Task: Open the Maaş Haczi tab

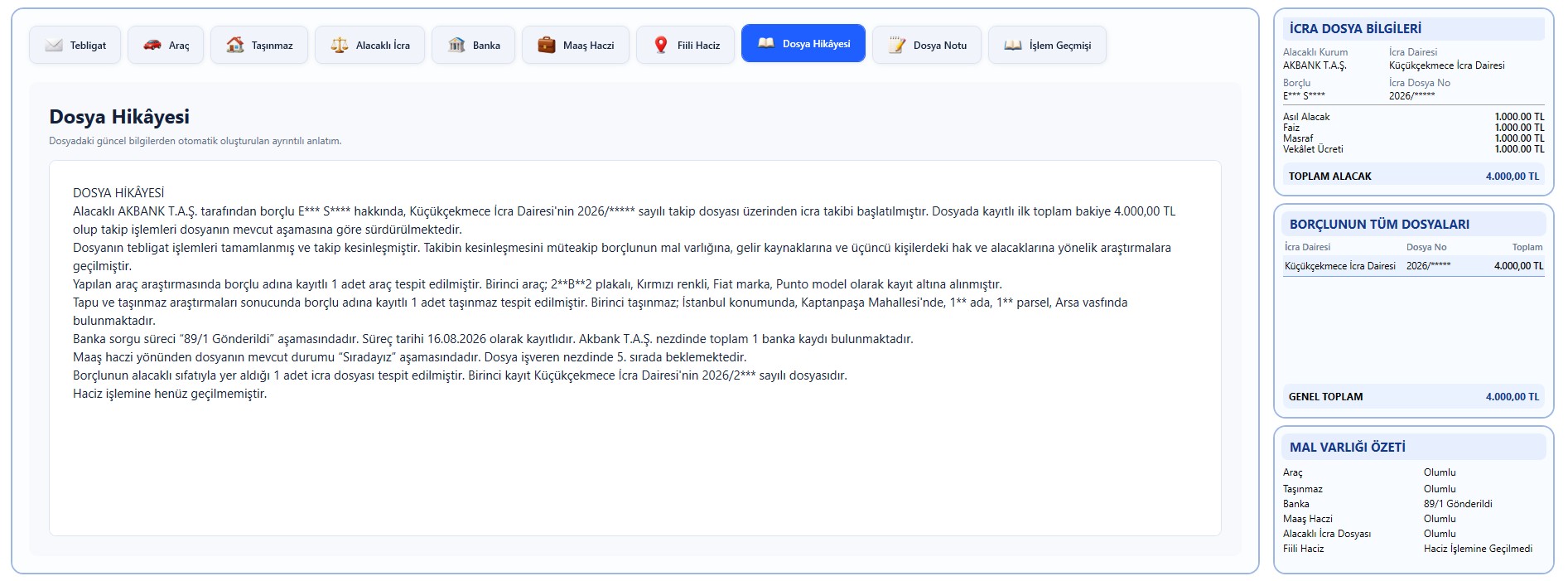Action: click(576, 45)
